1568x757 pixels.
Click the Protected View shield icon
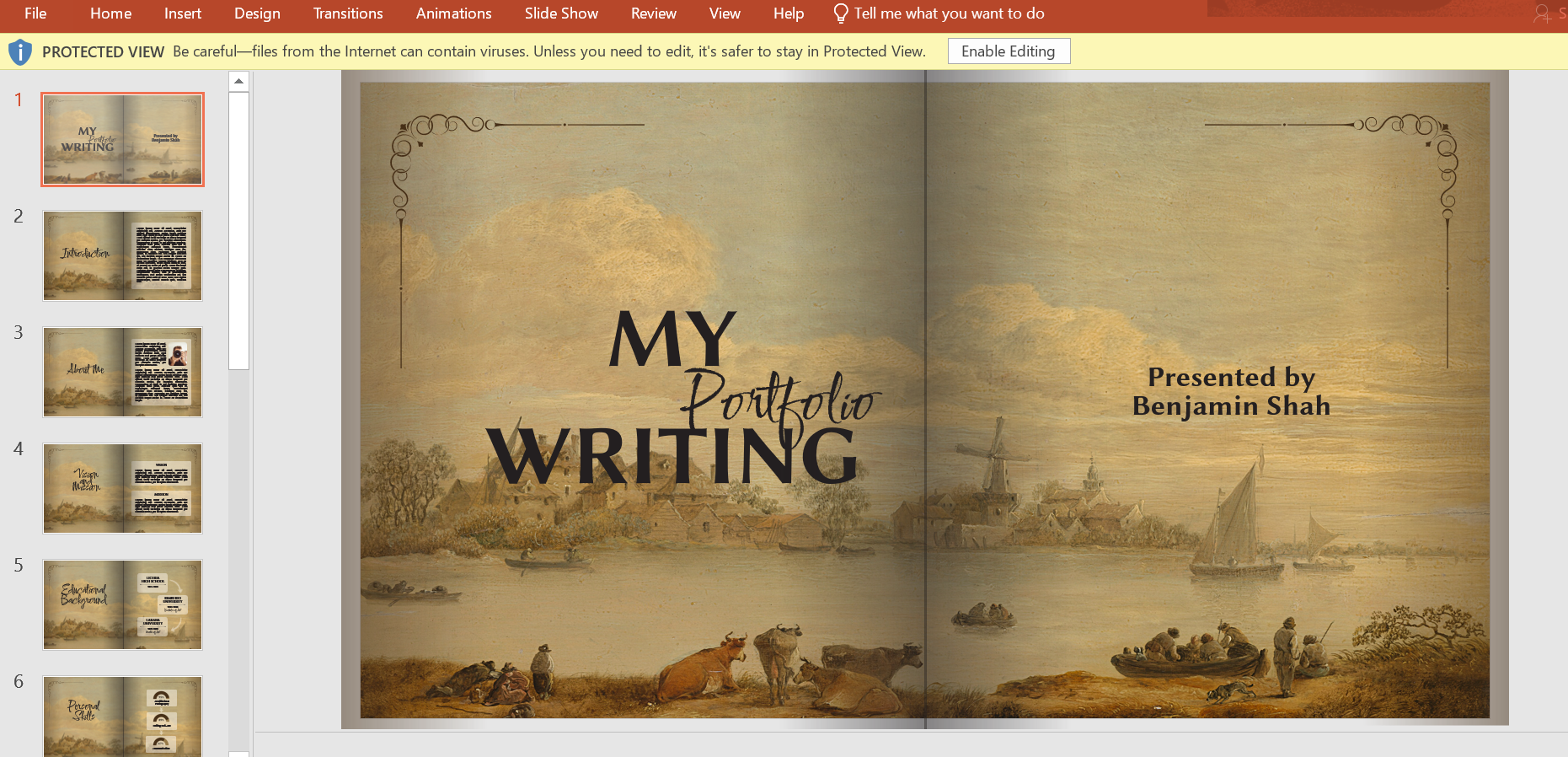19,52
